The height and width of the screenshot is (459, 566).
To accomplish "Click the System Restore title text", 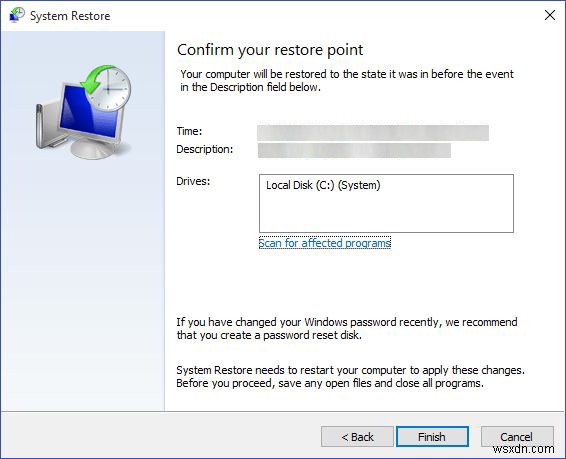I will point(70,16).
